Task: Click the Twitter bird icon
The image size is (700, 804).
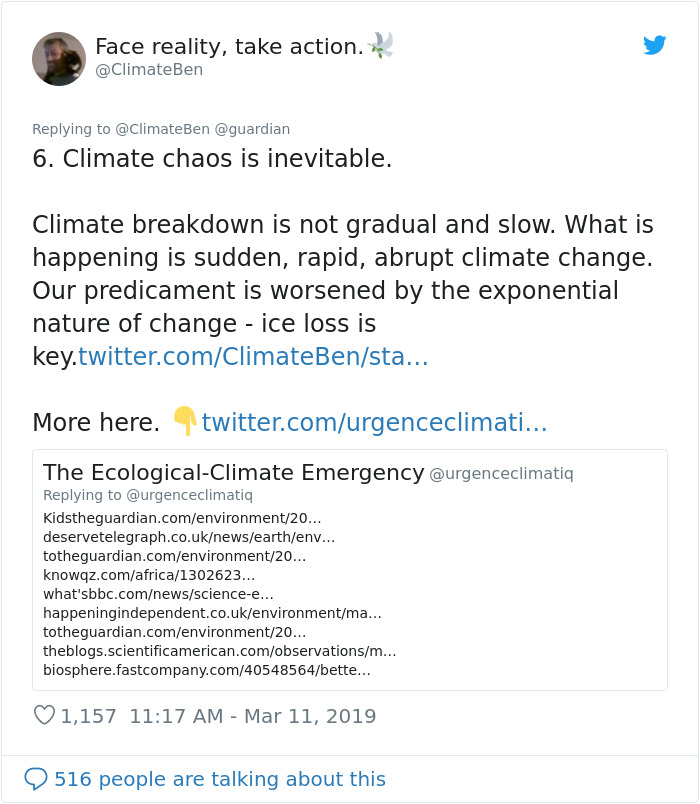Action: (655, 45)
